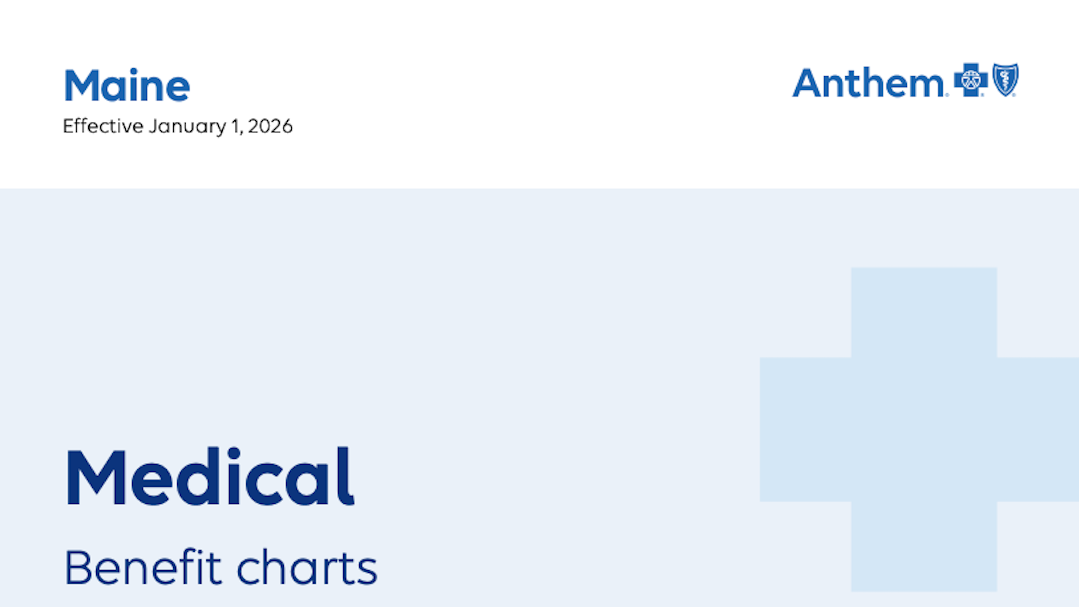Click the large light-blue plus graphic's center
This screenshot has width=1079, height=607.
click(x=923, y=429)
